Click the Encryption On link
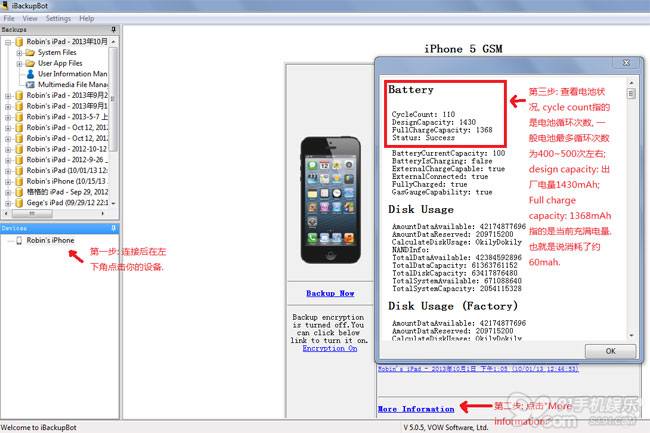650x433 pixels. 330,348
